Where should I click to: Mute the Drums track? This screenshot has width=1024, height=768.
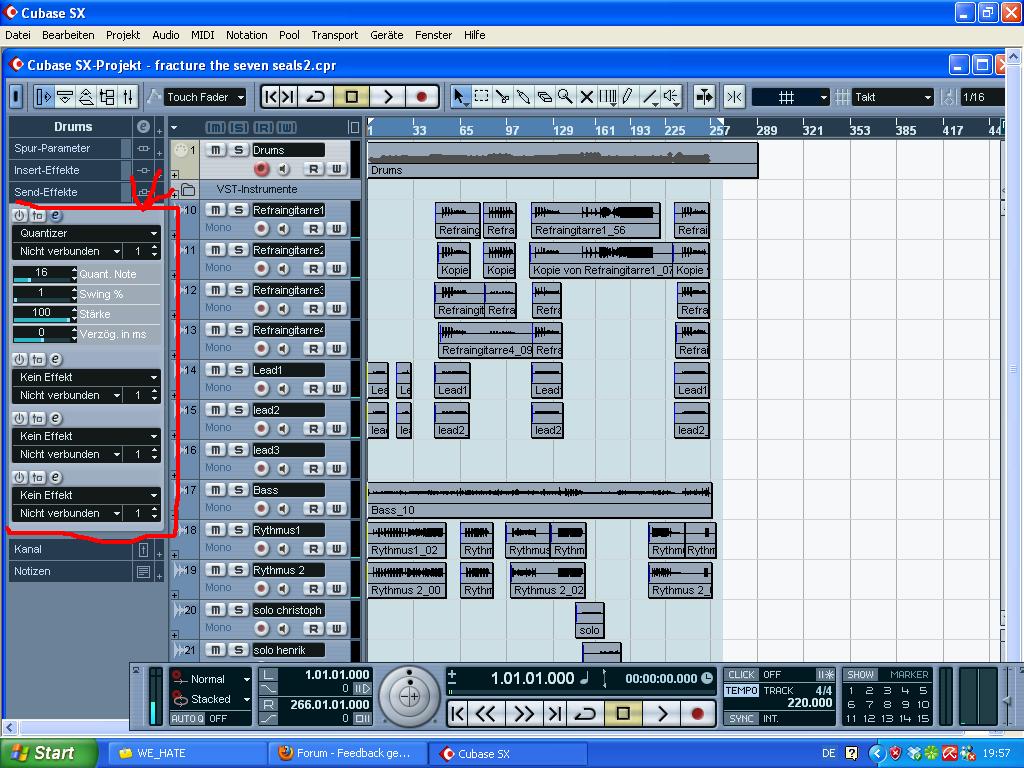pyautogui.click(x=216, y=150)
